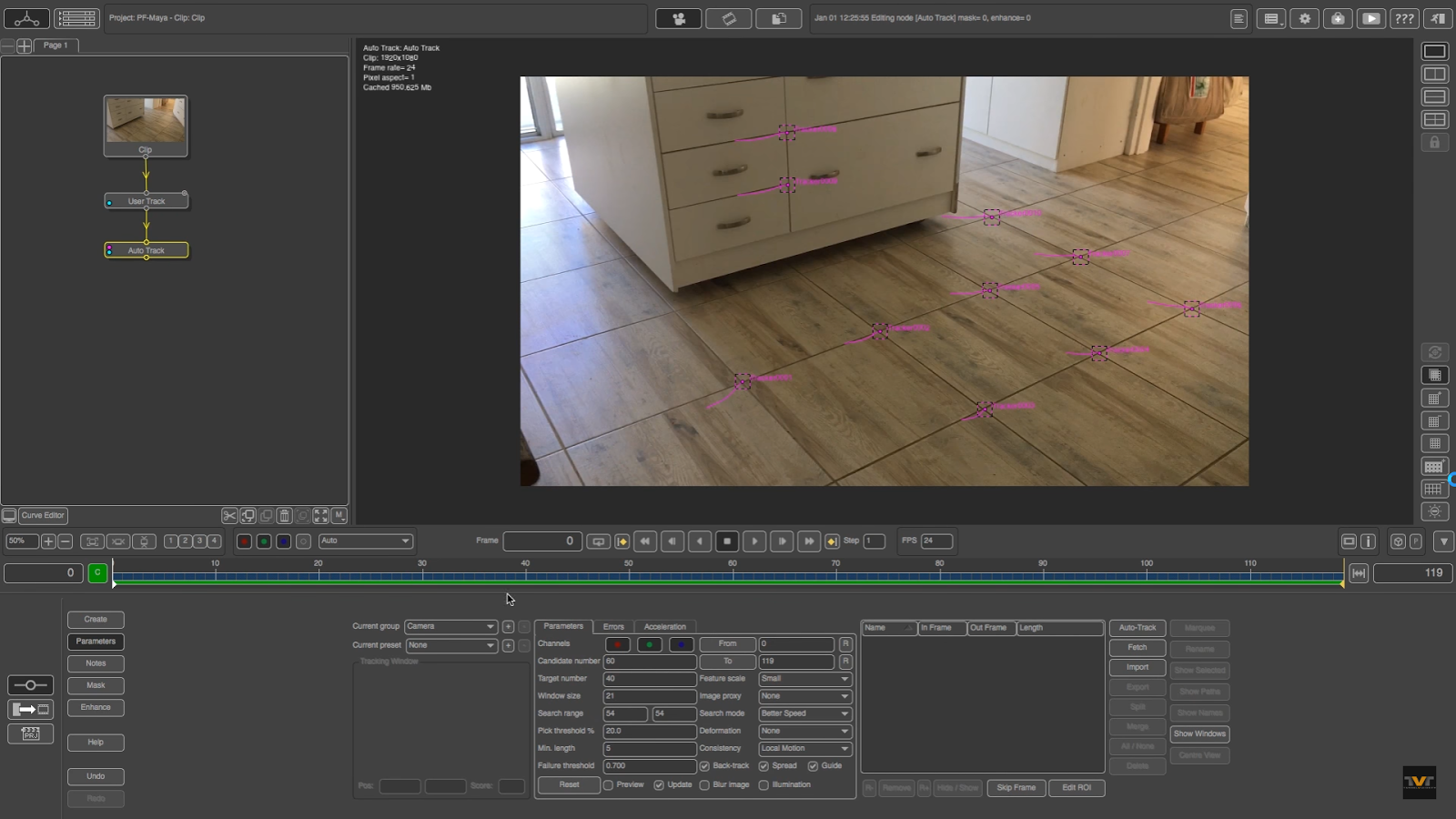Click the play-in-box icon in top bar

click(1370, 18)
